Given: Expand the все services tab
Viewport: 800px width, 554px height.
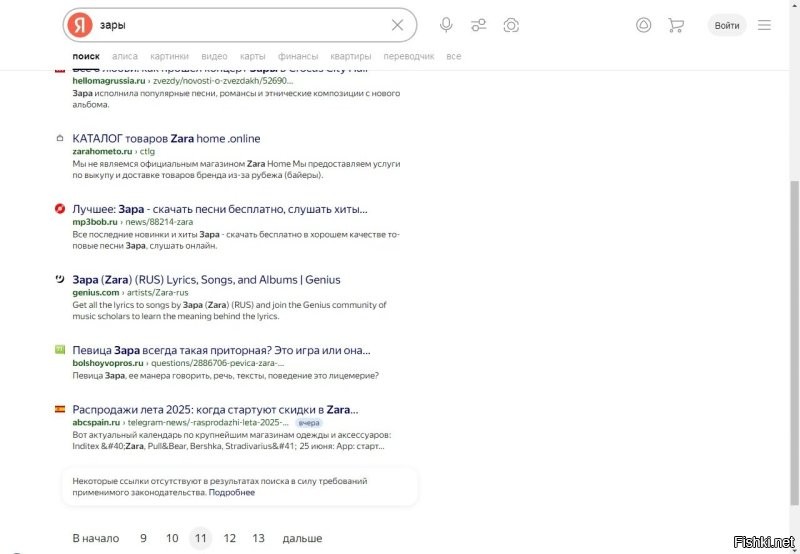Looking at the screenshot, I should click(454, 56).
